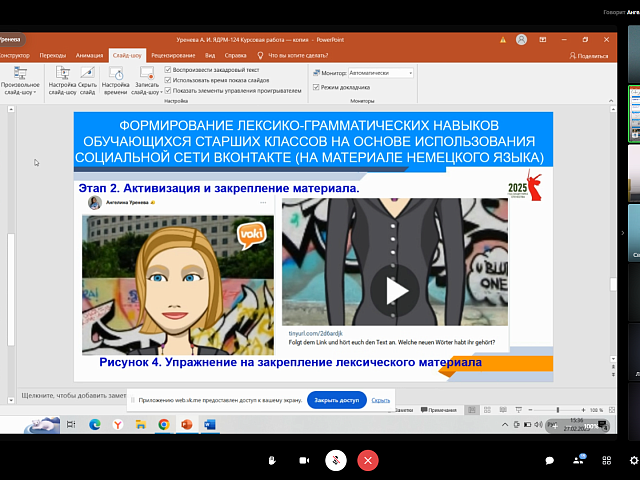Click zoom in plus button
Image resolution: width=640 pixels, height=480 pixels.
tap(583, 410)
